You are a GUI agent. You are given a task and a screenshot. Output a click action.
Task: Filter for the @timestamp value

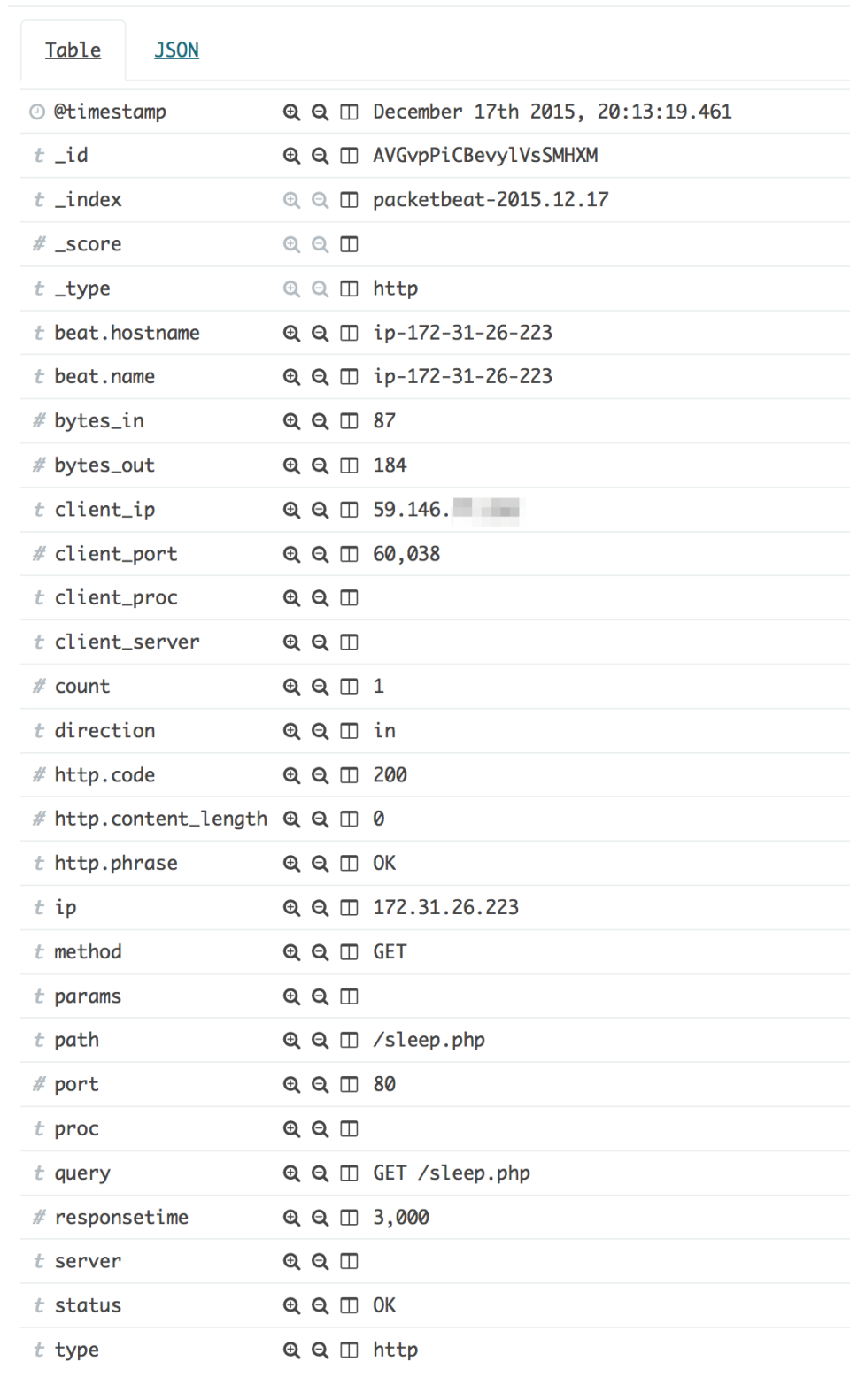(291, 112)
